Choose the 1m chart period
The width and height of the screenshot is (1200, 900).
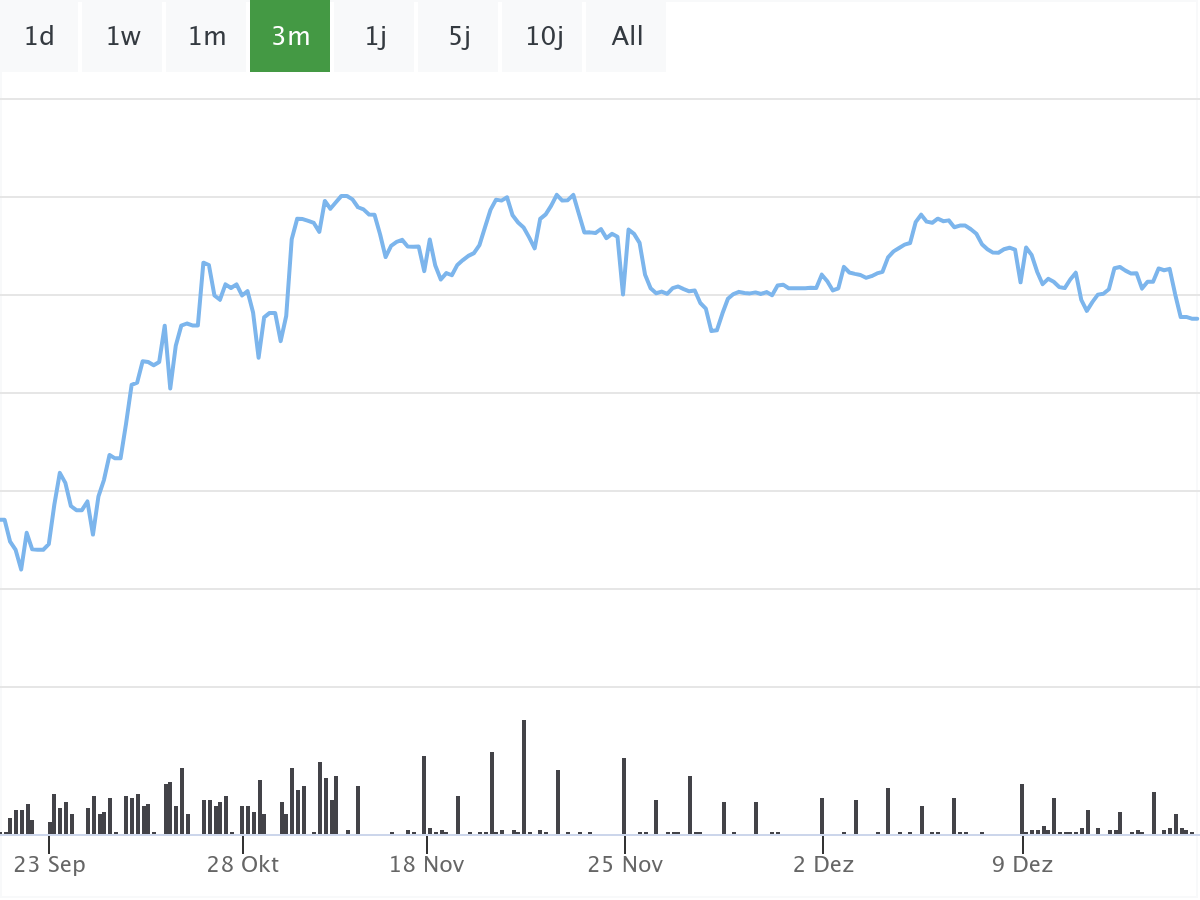(207, 37)
